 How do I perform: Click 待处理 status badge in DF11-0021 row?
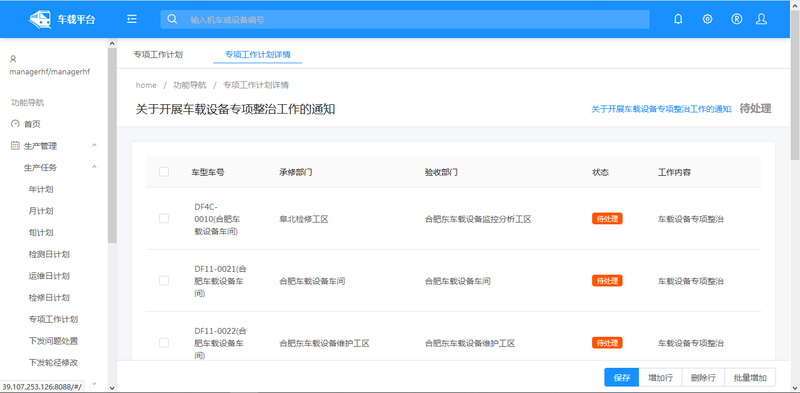607,281
